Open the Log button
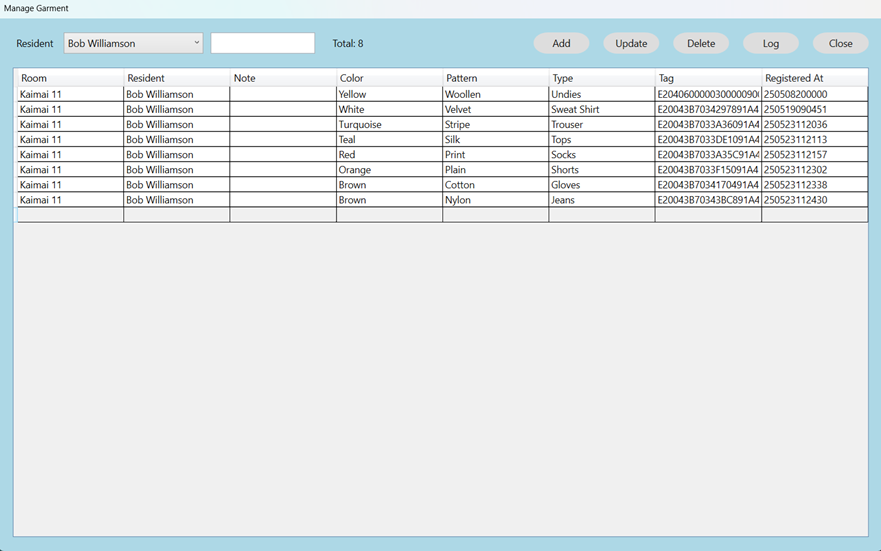Viewport: 881px width, 551px height. (770, 44)
